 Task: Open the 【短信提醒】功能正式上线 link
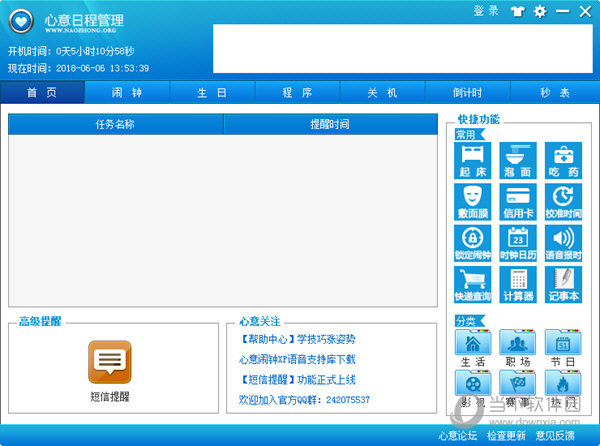coord(297,379)
